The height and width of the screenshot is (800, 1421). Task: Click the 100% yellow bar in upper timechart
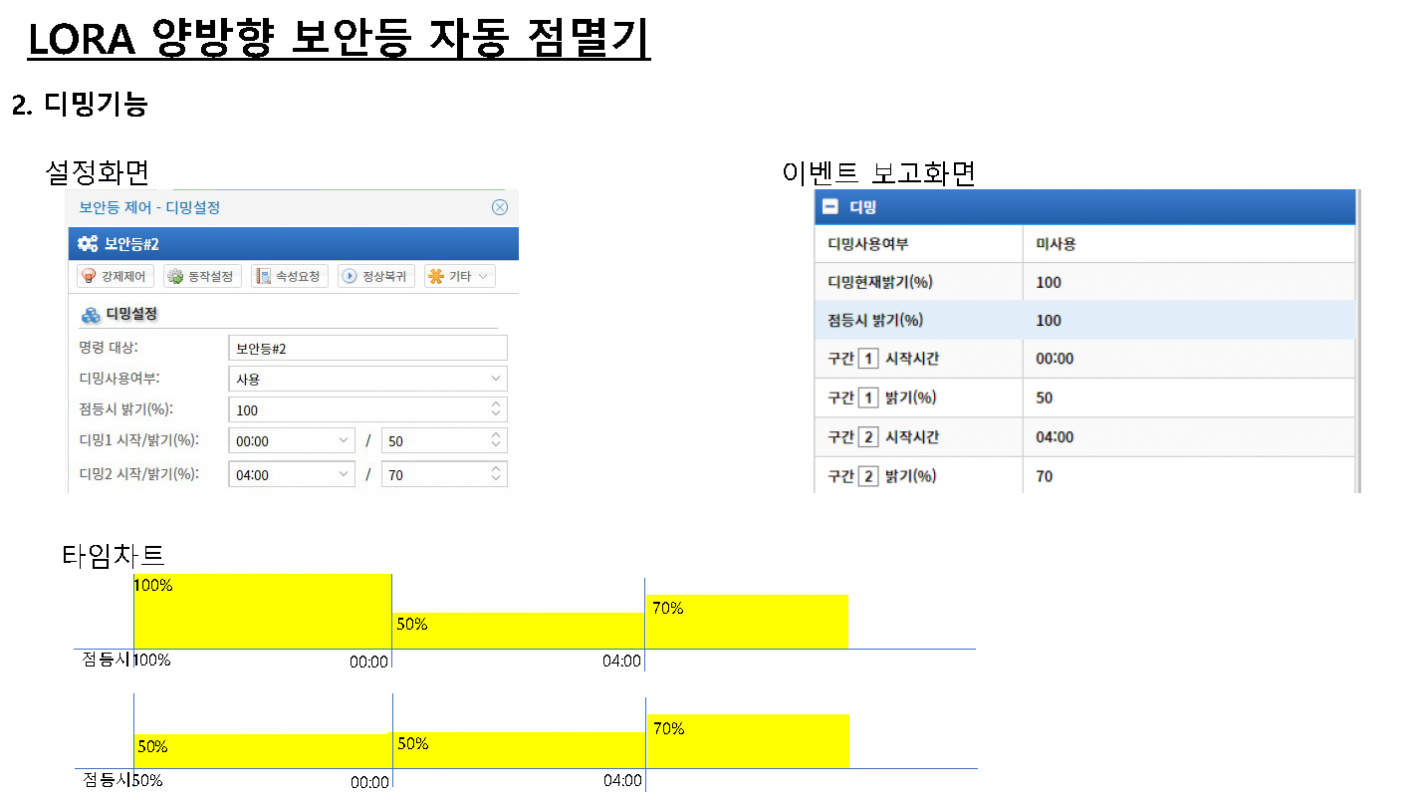262,611
